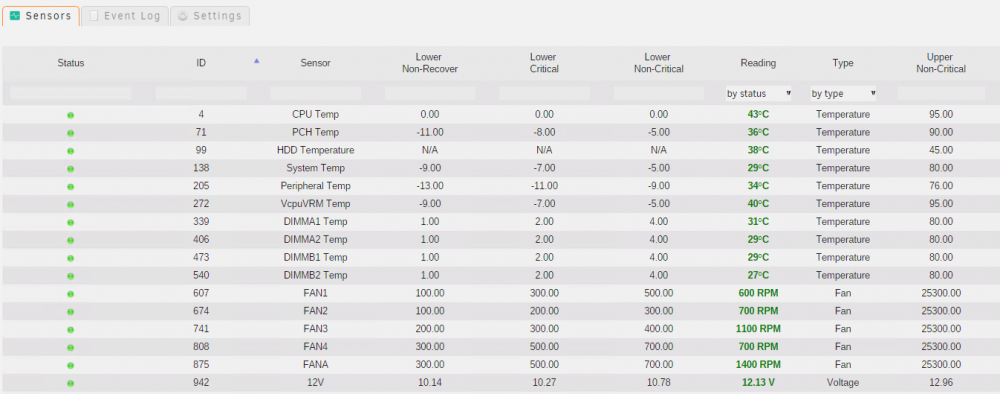Click the Lower Critical filter field
The height and width of the screenshot is (394, 1000).
click(544, 94)
